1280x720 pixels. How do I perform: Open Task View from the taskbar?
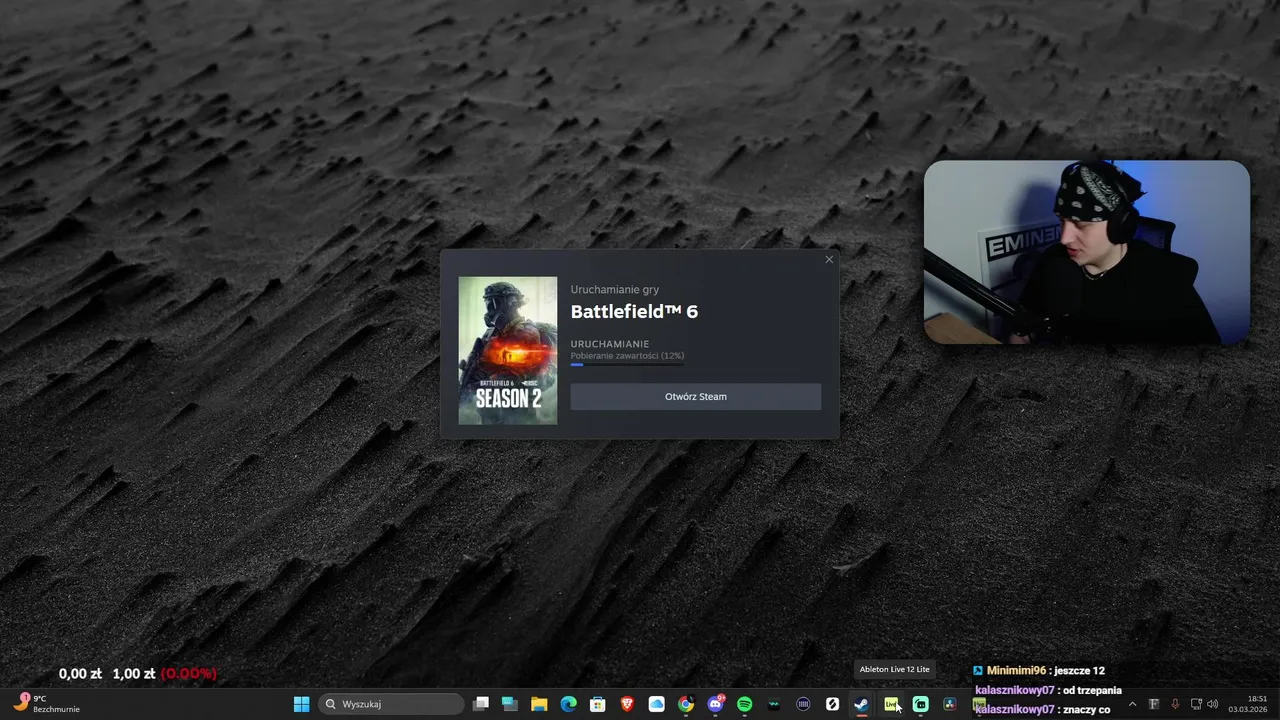[481, 704]
